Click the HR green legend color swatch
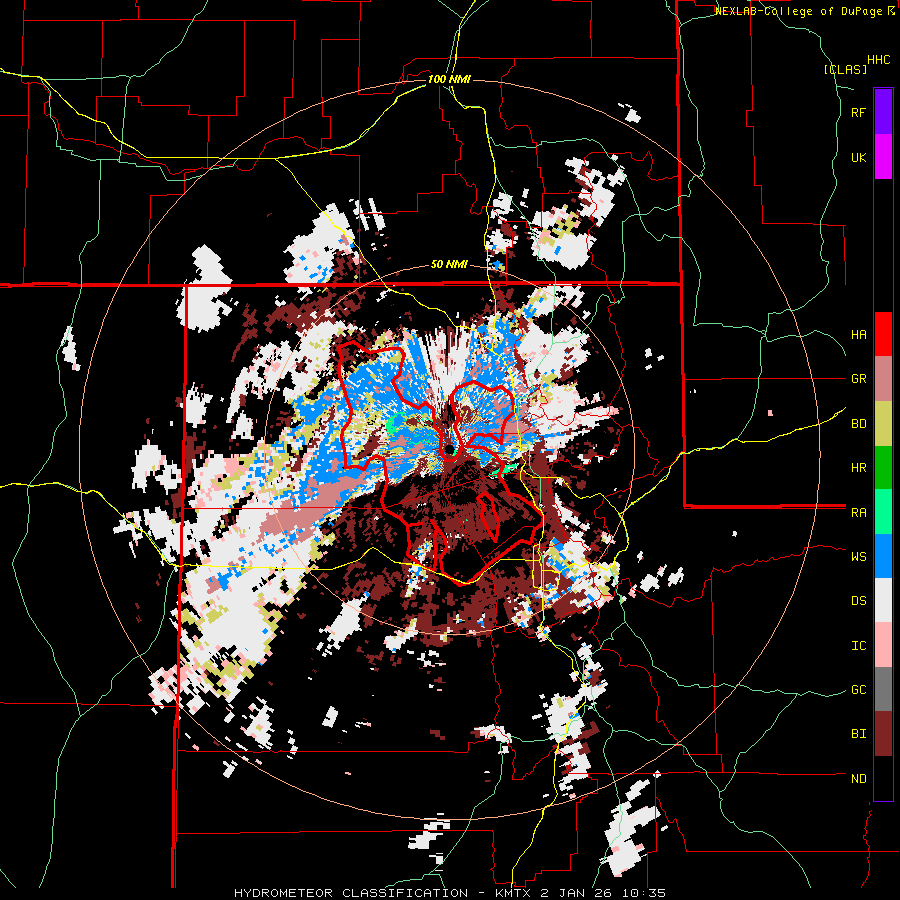 tap(883, 467)
